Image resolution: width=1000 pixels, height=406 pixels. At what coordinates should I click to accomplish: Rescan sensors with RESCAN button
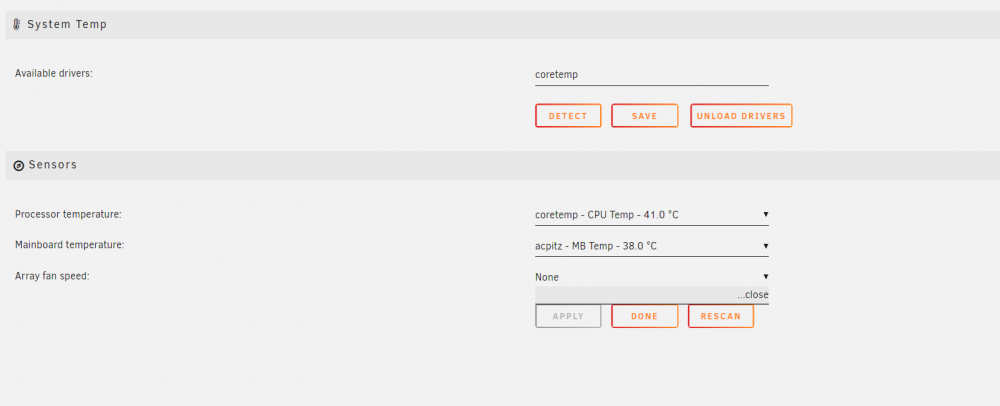[721, 316]
